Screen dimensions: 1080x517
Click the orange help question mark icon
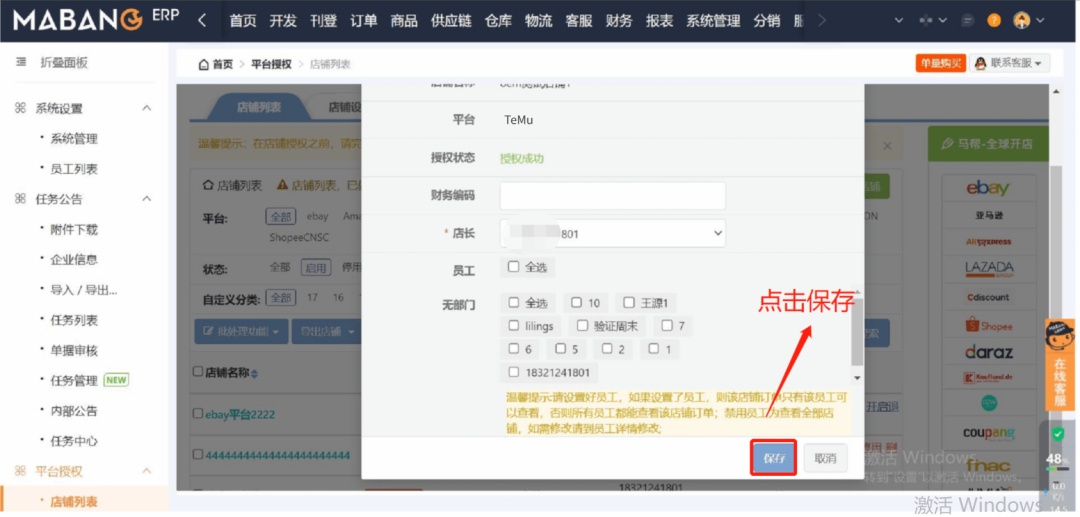coord(993,20)
